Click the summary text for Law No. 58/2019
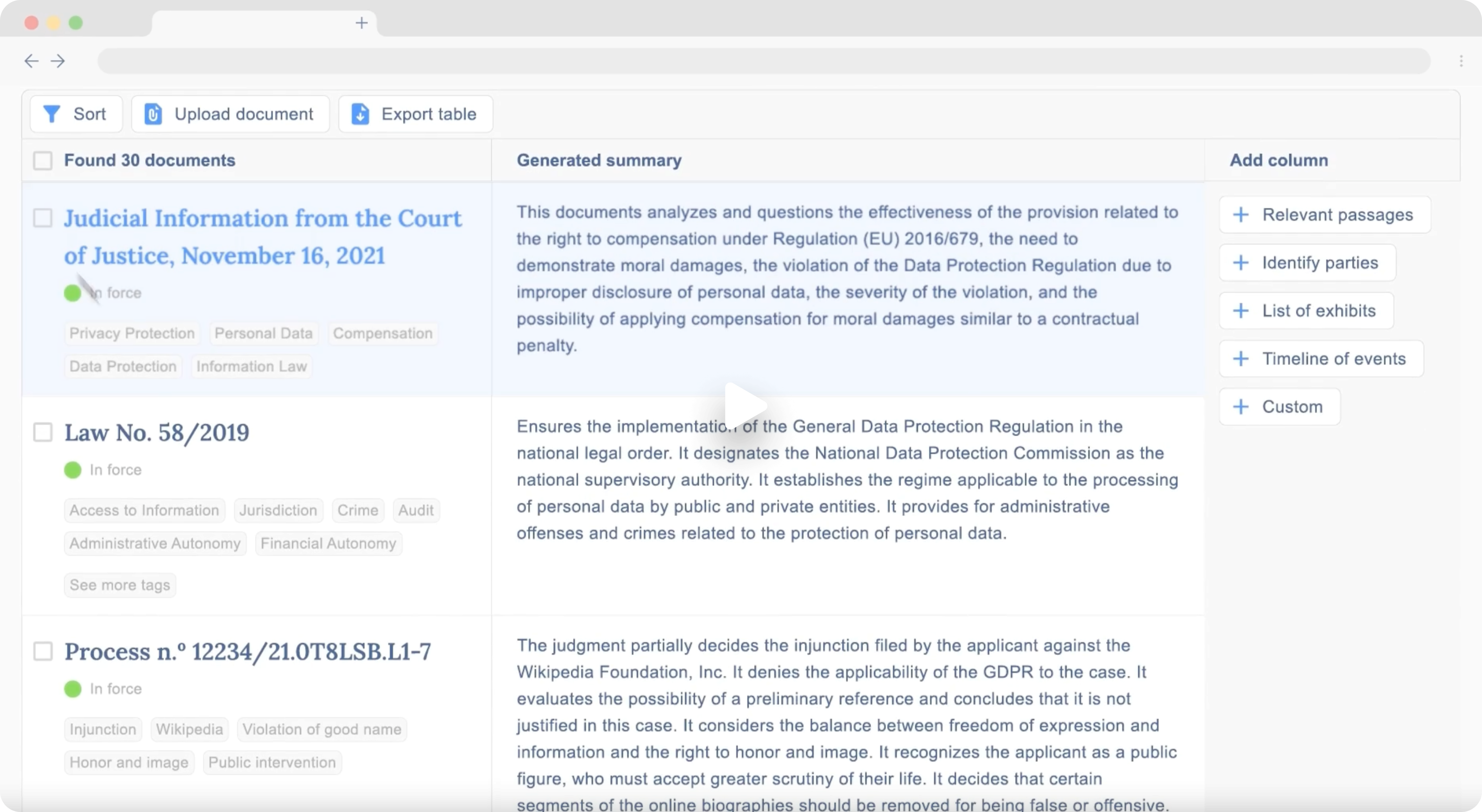Viewport: 1482px width, 812px height. pyautogui.click(x=847, y=480)
